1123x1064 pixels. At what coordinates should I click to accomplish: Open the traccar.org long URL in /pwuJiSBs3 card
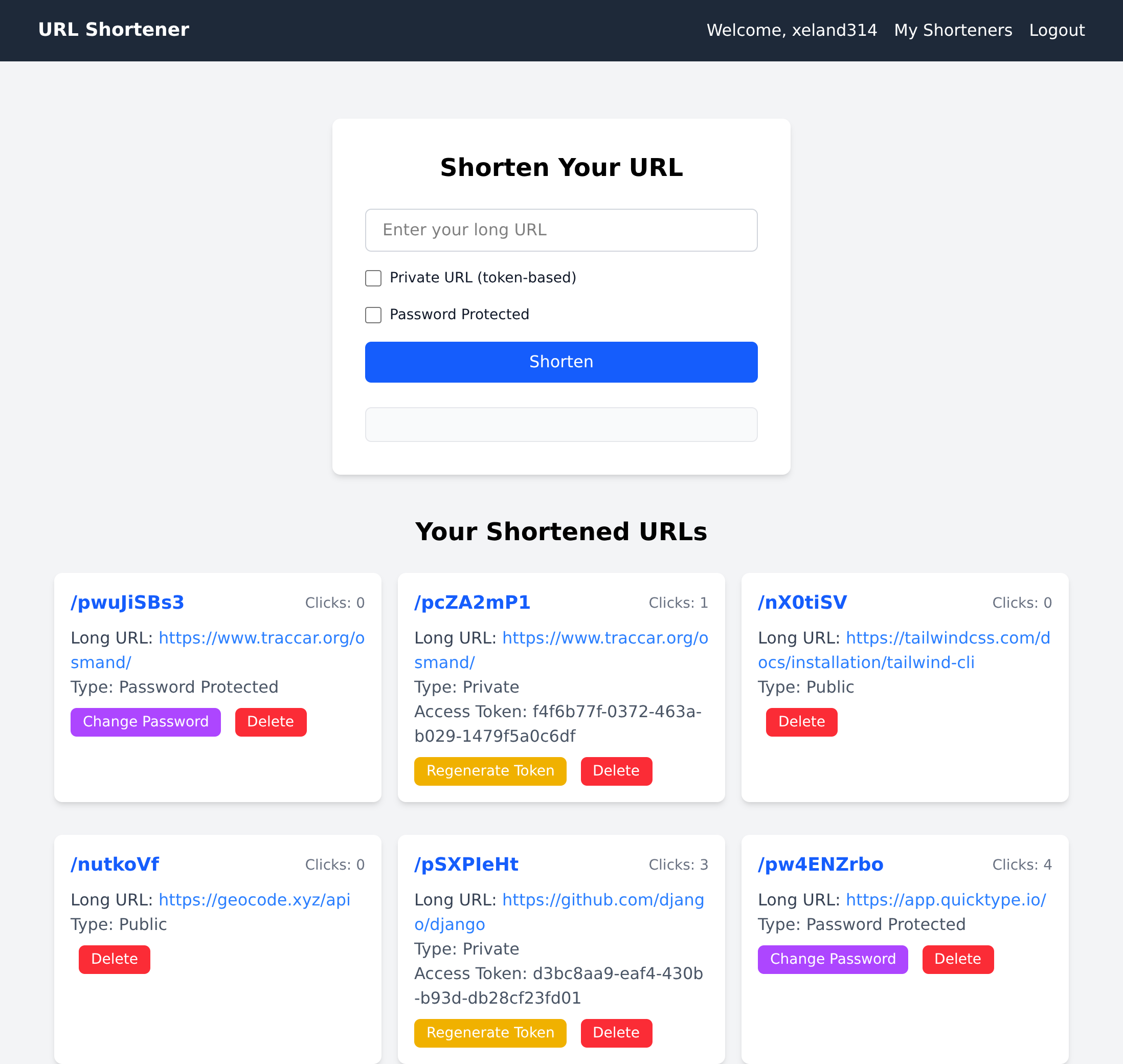click(217, 650)
